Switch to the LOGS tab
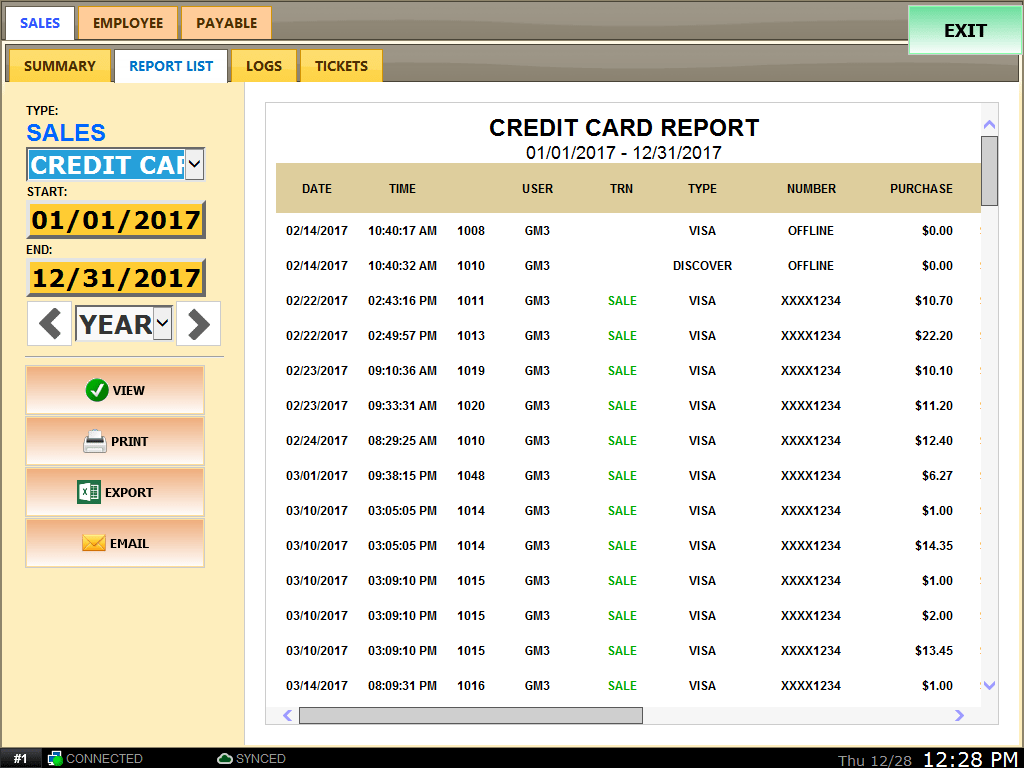1024x768 pixels. point(263,65)
